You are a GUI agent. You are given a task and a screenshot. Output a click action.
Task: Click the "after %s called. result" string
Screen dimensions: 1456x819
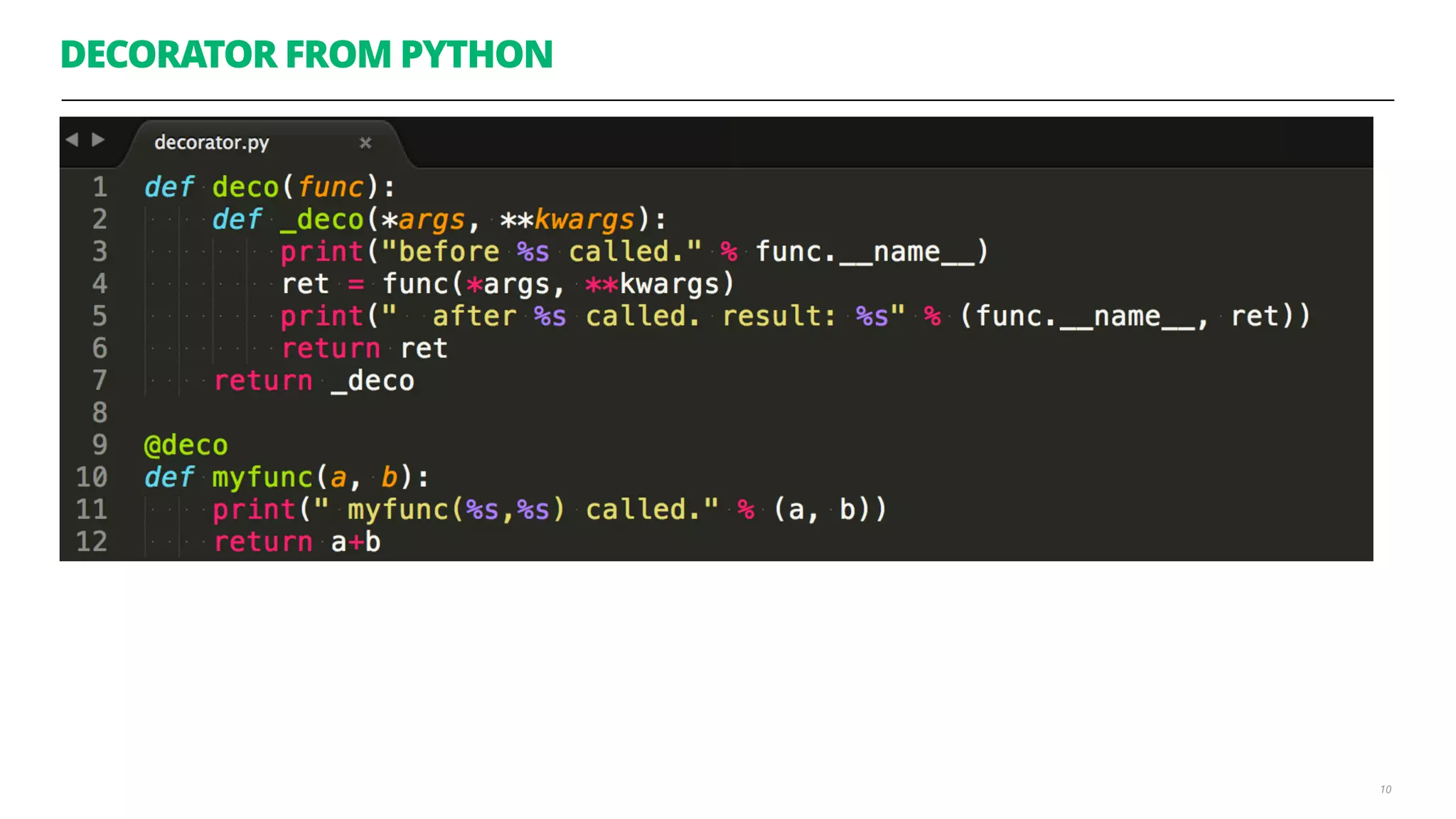coord(644,316)
